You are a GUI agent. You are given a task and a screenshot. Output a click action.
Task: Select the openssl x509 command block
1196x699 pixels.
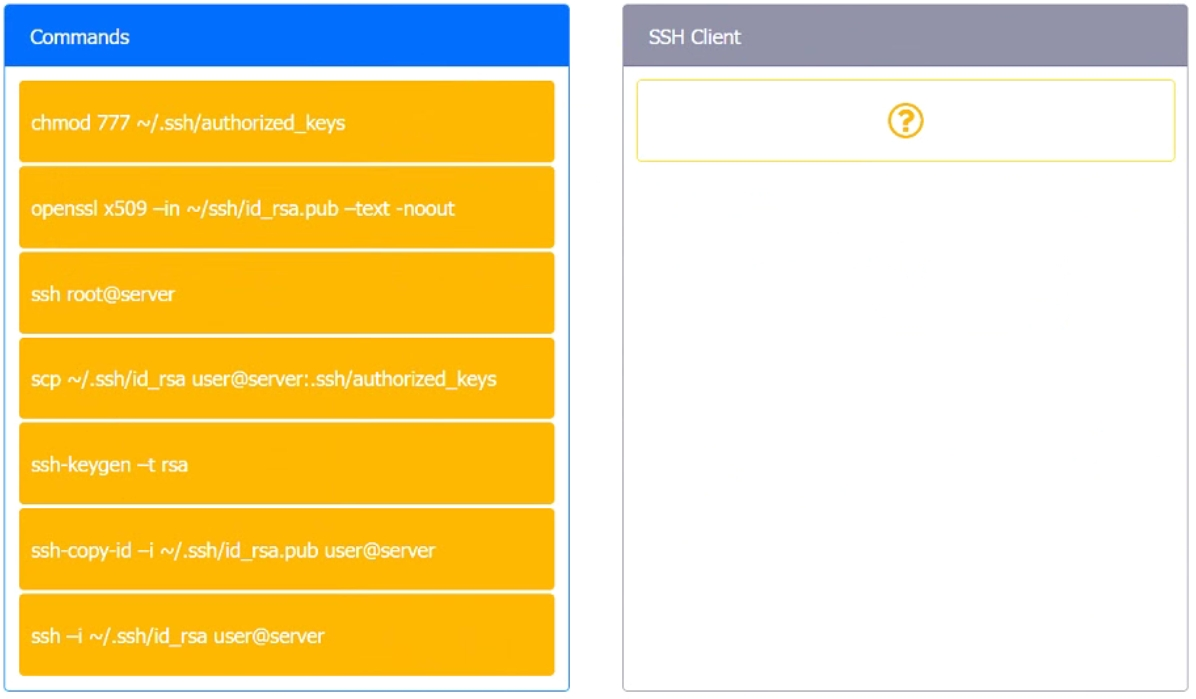(287, 208)
